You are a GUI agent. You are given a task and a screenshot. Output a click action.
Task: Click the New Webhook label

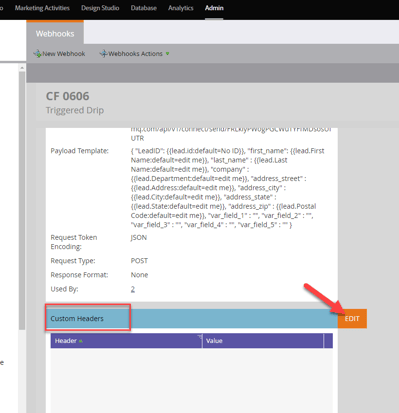click(64, 54)
